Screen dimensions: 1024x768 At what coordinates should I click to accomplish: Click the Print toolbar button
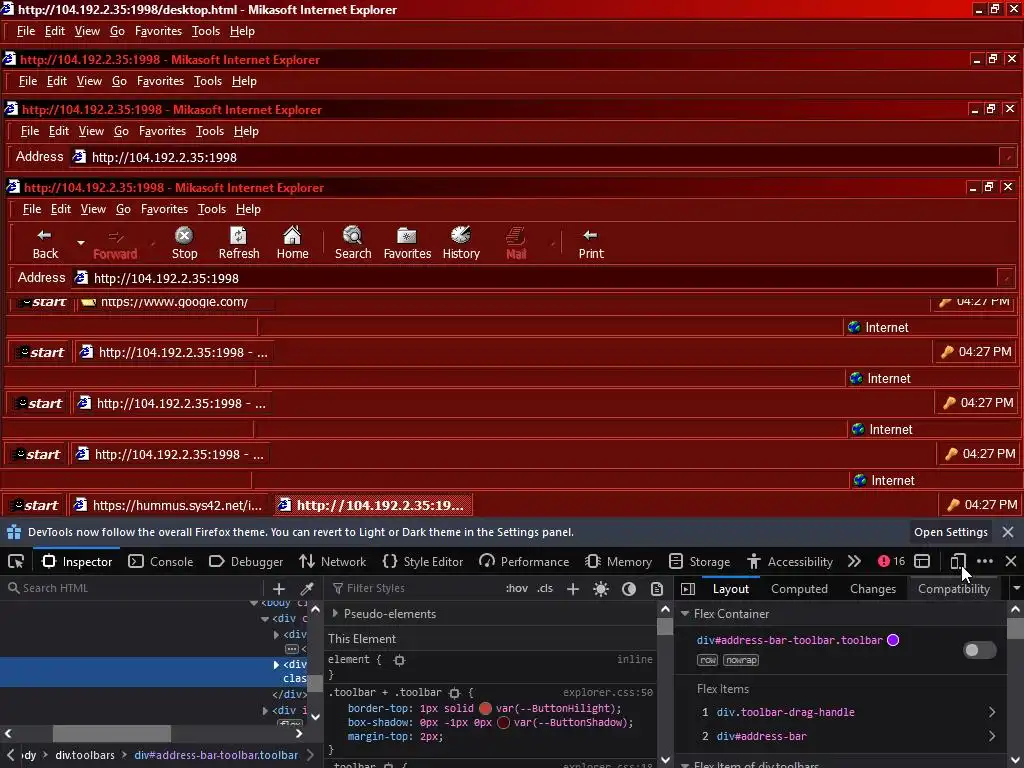591,244
